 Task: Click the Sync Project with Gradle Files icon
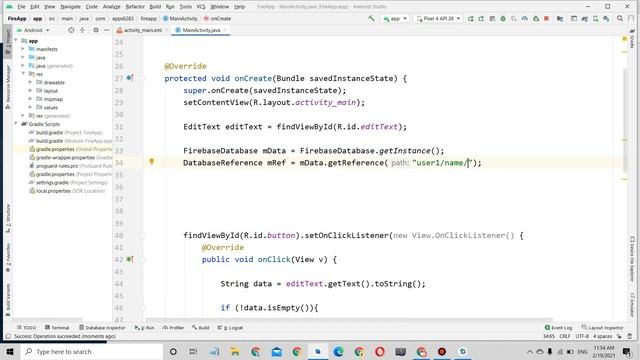[585, 18]
